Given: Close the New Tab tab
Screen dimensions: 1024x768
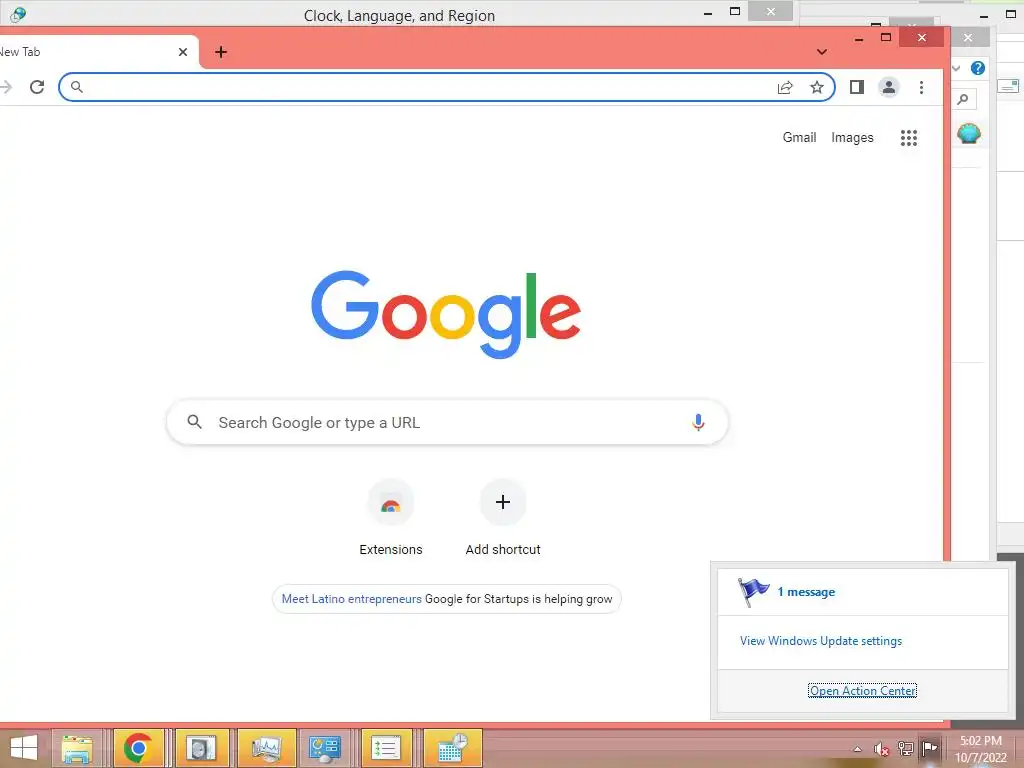Looking at the screenshot, I should pos(183,52).
